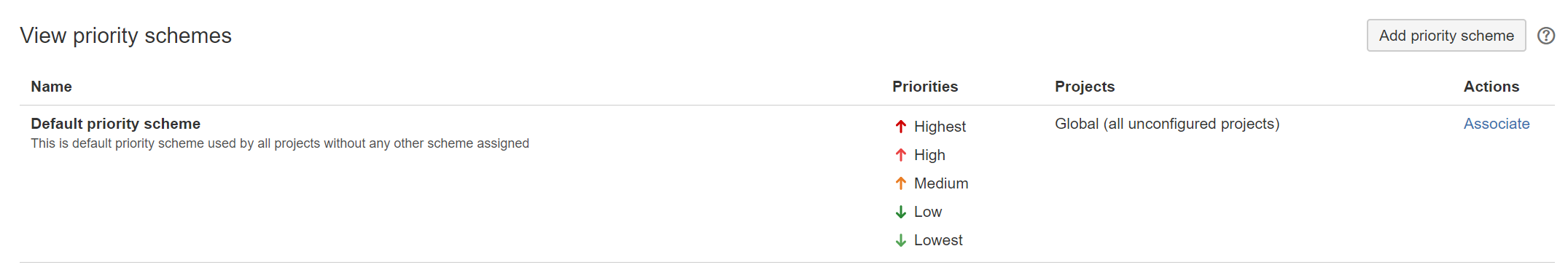Click the Lowest priority down arrow icon

pyautogui.click(x=901, y=240)
